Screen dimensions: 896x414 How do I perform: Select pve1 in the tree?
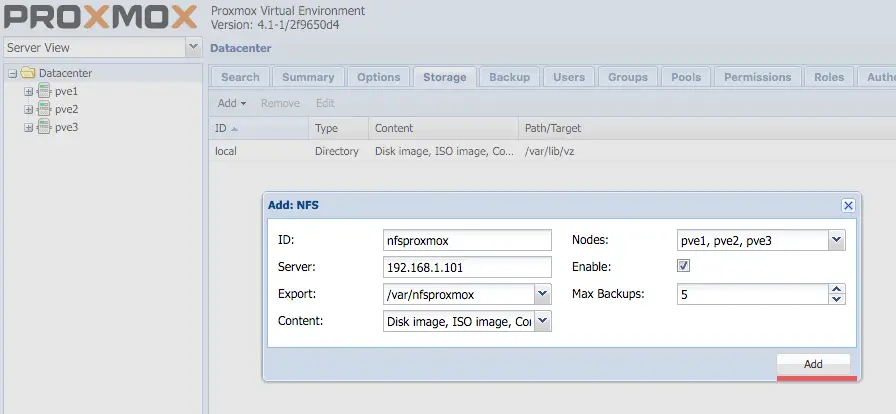point(66,91)
